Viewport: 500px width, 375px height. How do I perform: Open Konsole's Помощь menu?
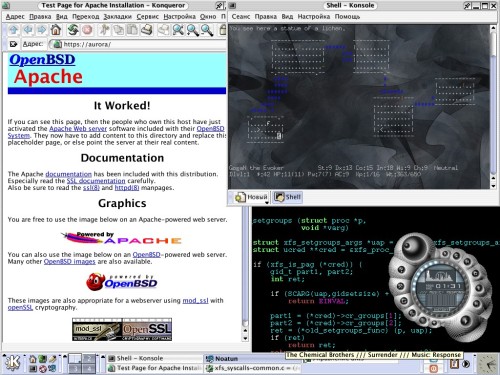click(347, 17)
